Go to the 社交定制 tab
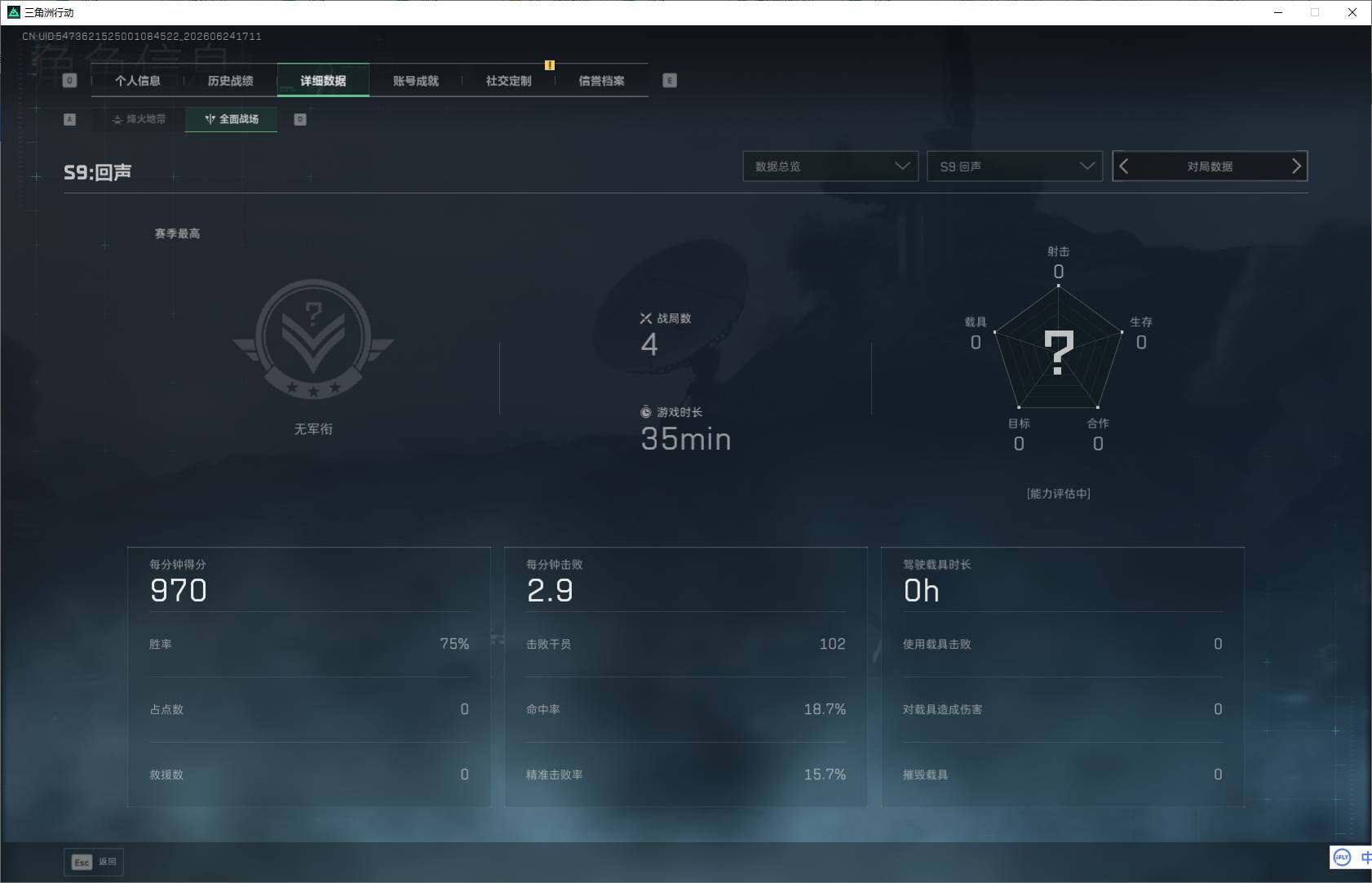Screen dimensions: 1372x883 click(509, 81)
